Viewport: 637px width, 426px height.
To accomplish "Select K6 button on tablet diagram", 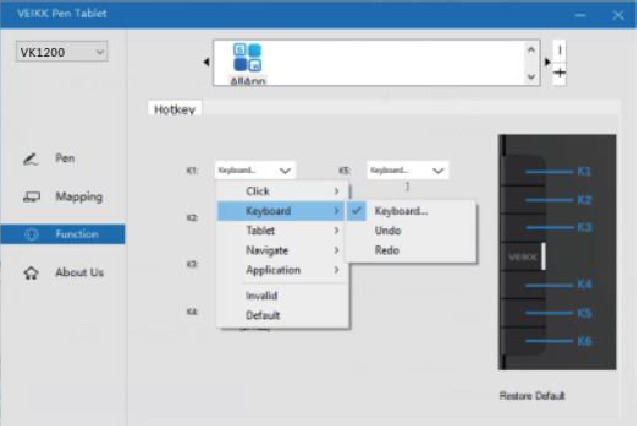I will [x=584, y=341].
